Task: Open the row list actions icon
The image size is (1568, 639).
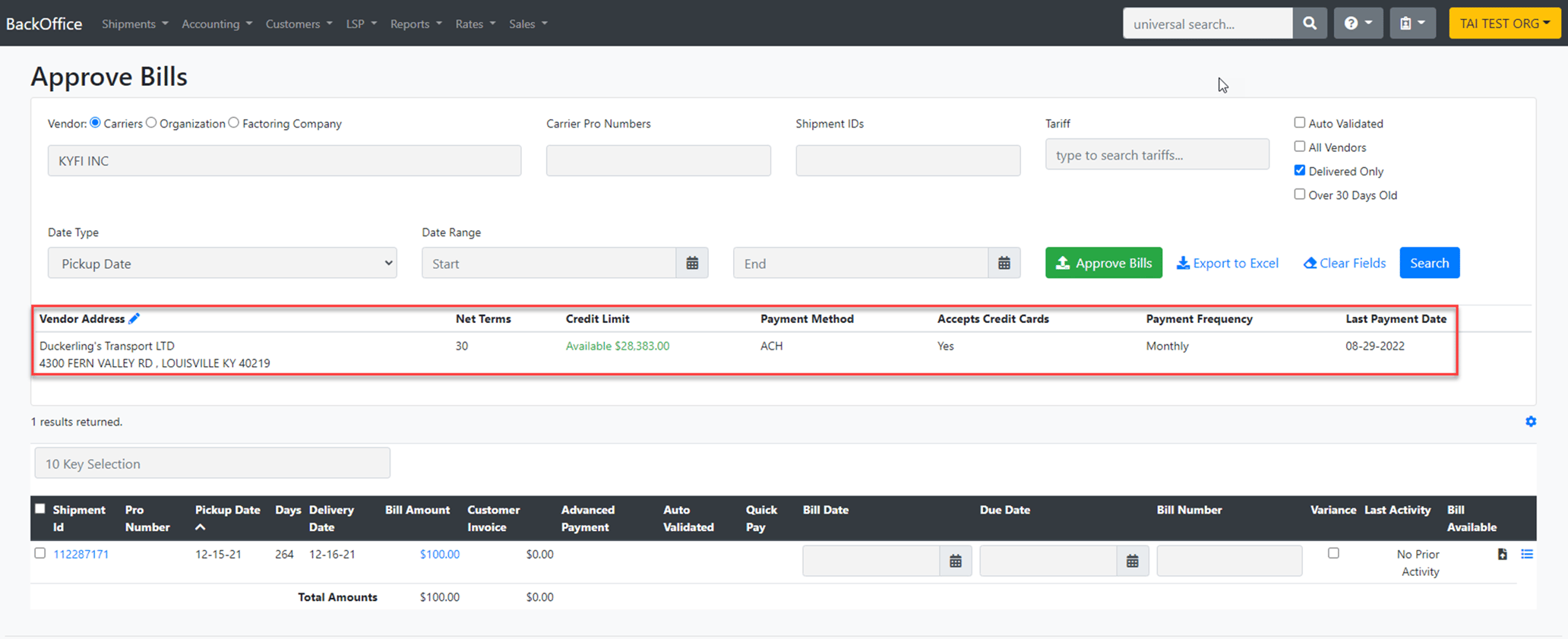Action: click(x=1526, y=555)
